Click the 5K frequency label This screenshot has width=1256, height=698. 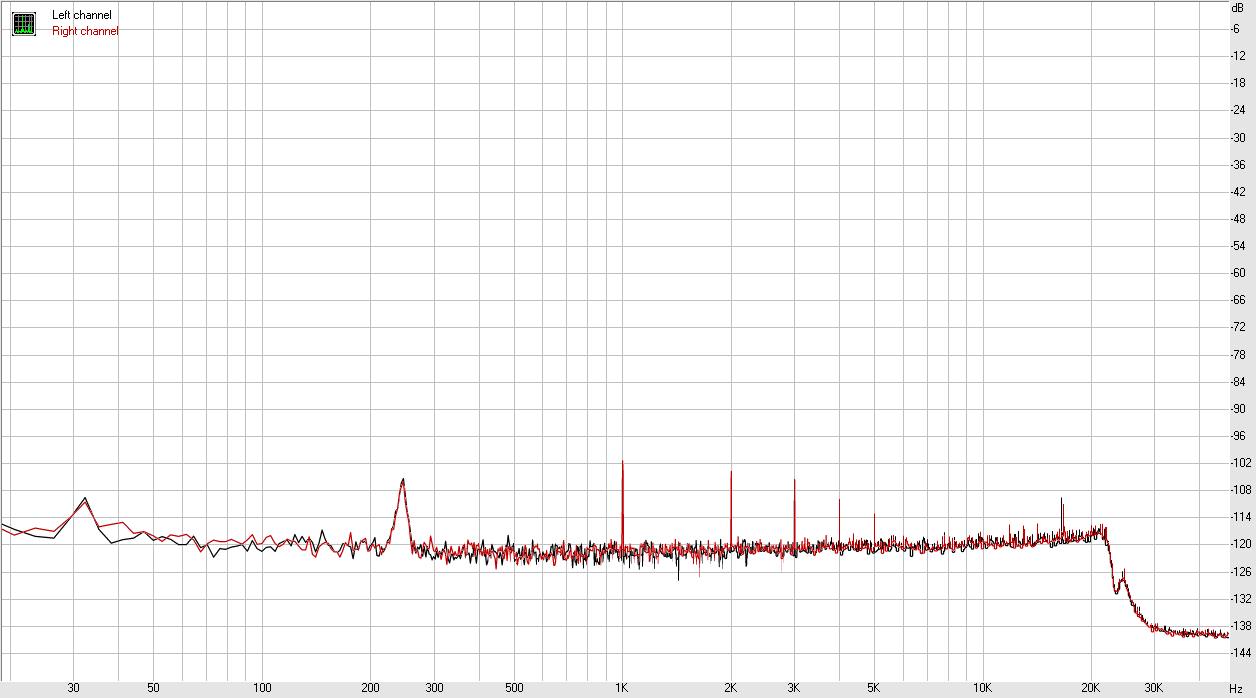tap(874, 688)
